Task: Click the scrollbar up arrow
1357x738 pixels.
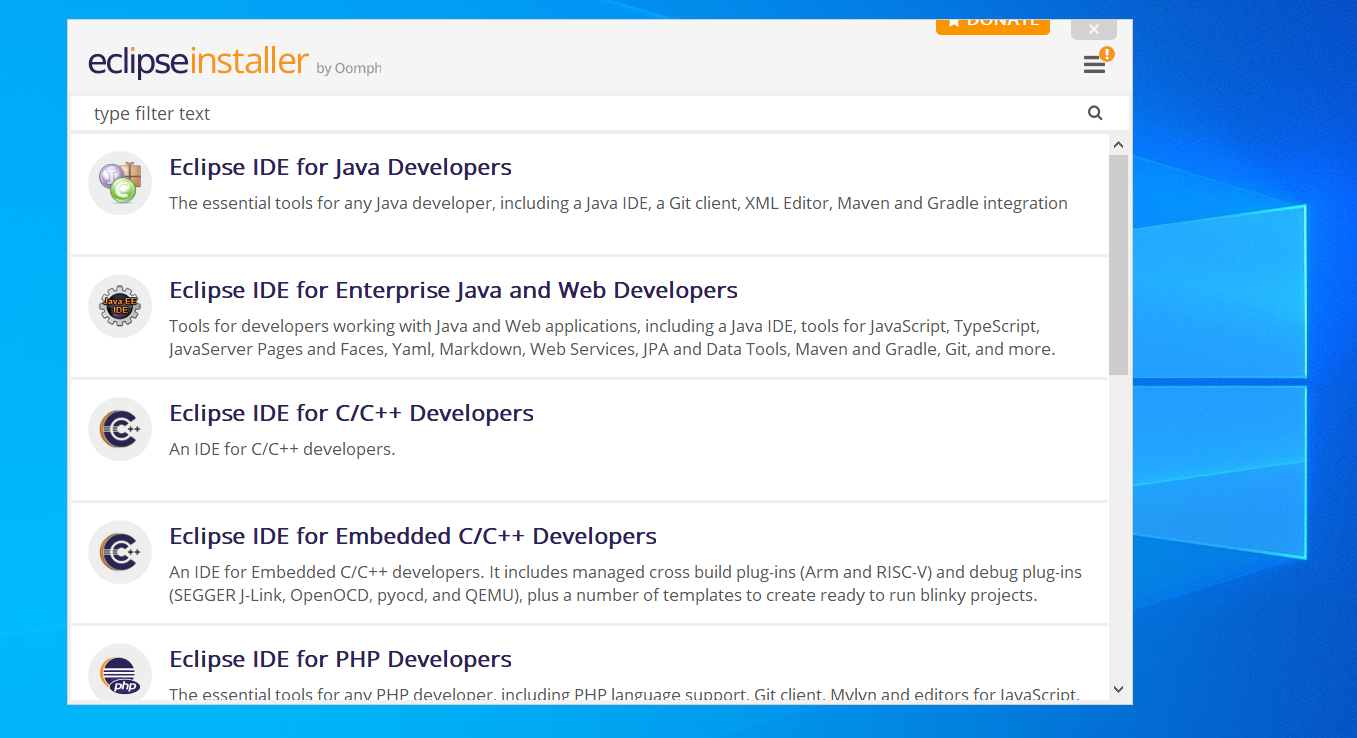Action: (x=1118, y=145)
